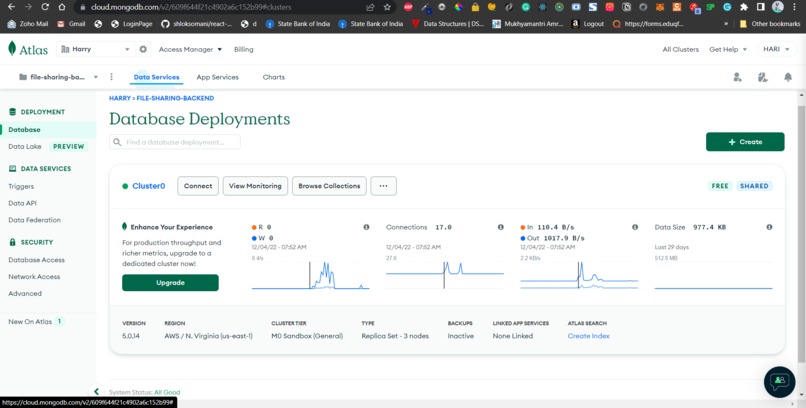Open Database Access in the sidebar

36,260
